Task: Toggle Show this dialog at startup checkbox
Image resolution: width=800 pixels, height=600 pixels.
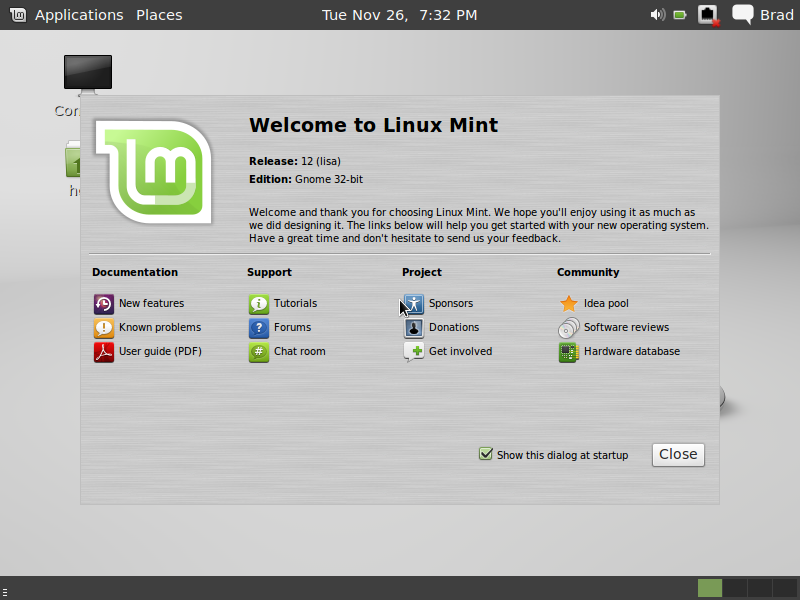Action: (x=486, y=454)
